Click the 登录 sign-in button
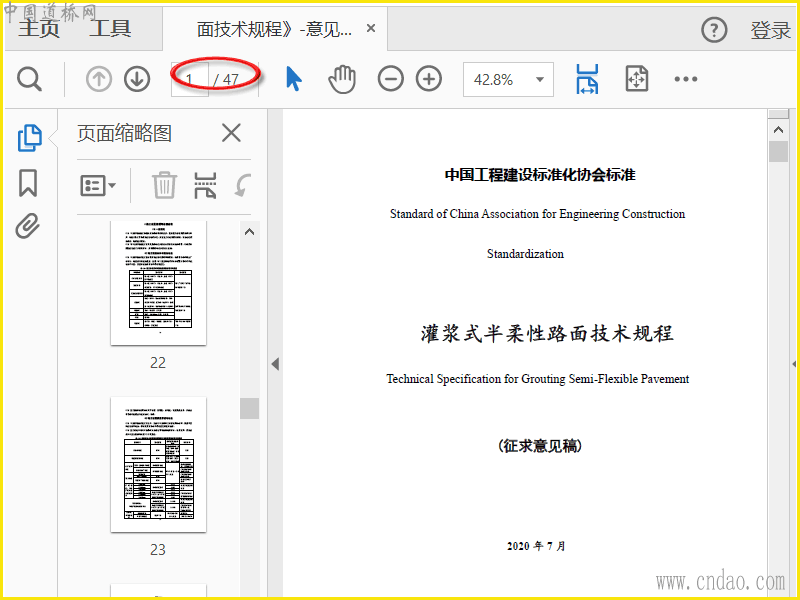 (770, 31)
